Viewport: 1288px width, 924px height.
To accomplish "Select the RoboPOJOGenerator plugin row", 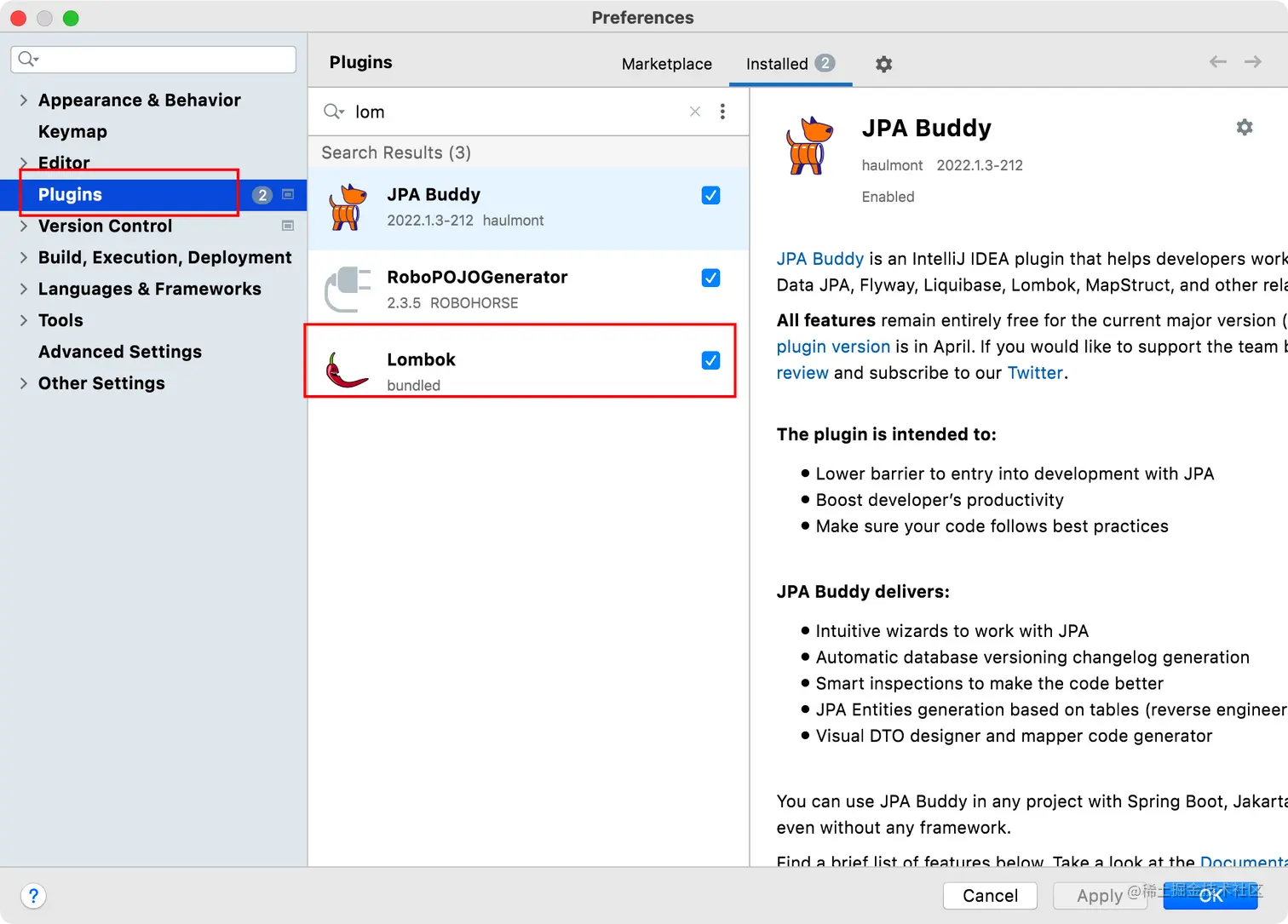I will (528, 290).
